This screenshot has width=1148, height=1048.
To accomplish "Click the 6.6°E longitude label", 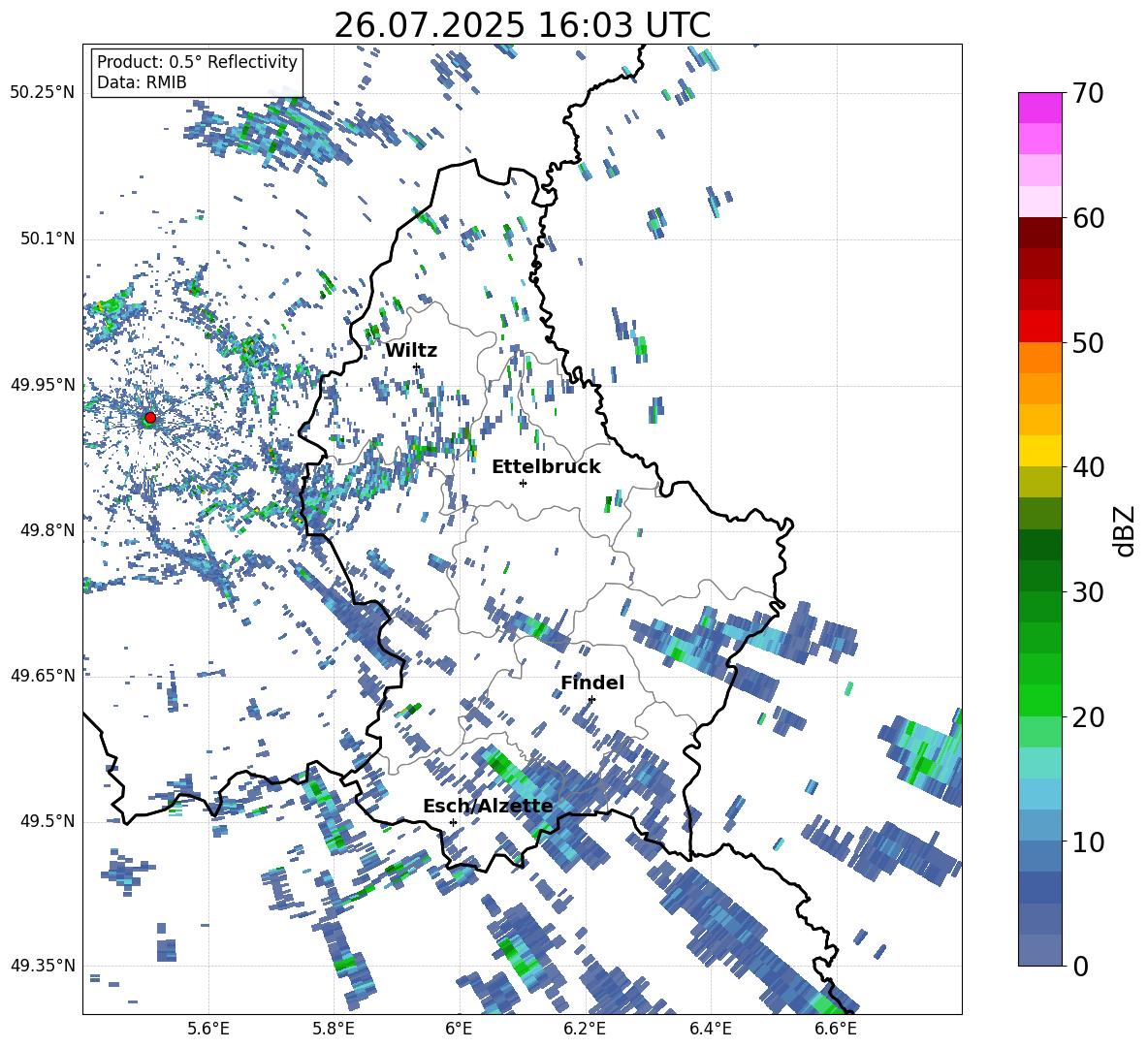I will pos(836,1030).
